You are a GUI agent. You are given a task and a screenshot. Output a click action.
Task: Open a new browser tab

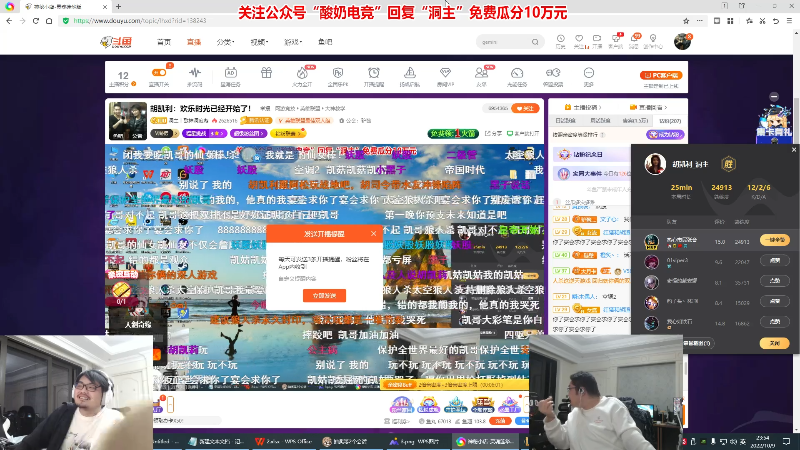pos(118,7)
